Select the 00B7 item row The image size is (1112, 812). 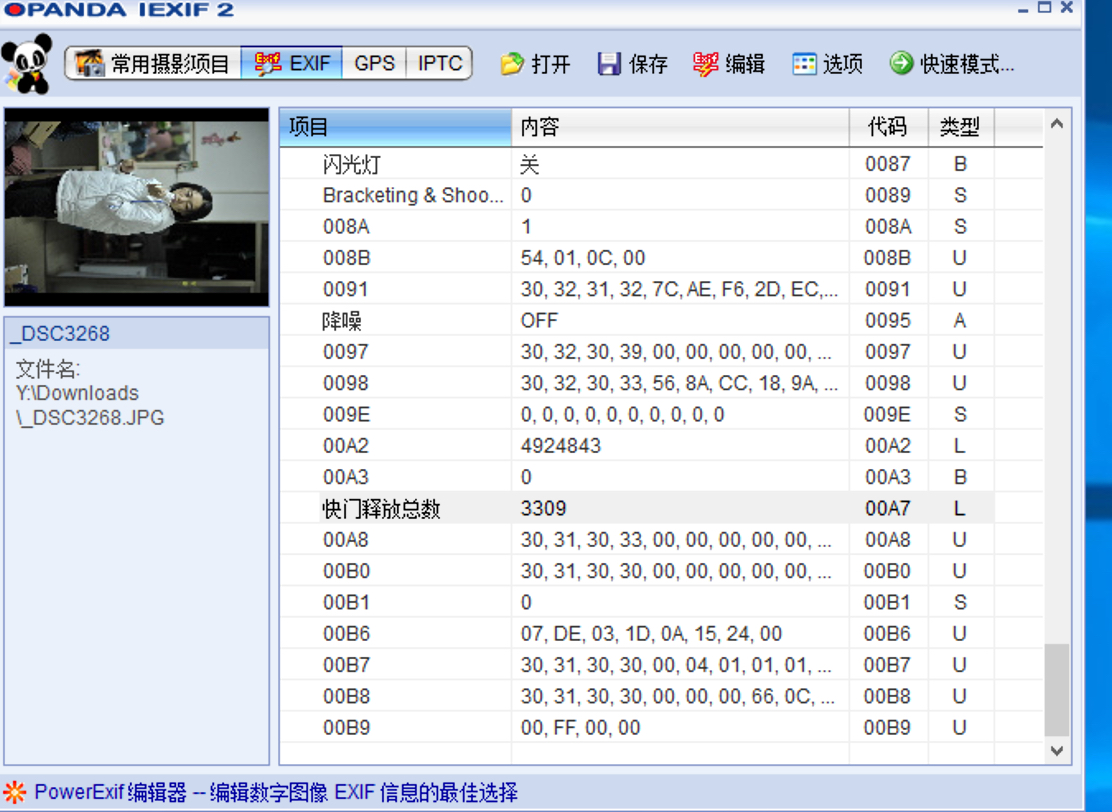click(x=661, y=664)
